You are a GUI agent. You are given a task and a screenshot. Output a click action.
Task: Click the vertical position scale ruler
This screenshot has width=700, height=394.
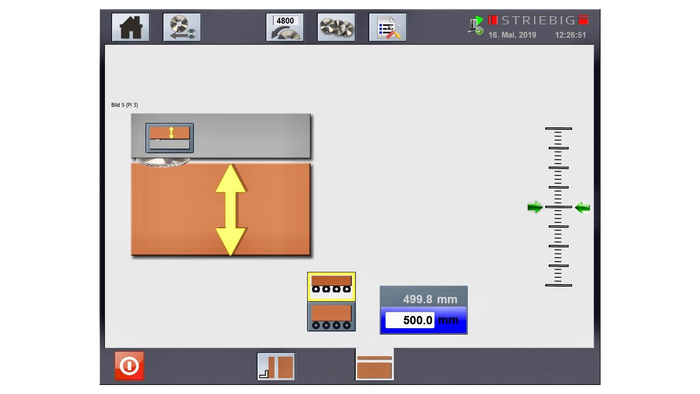(558, 207)
